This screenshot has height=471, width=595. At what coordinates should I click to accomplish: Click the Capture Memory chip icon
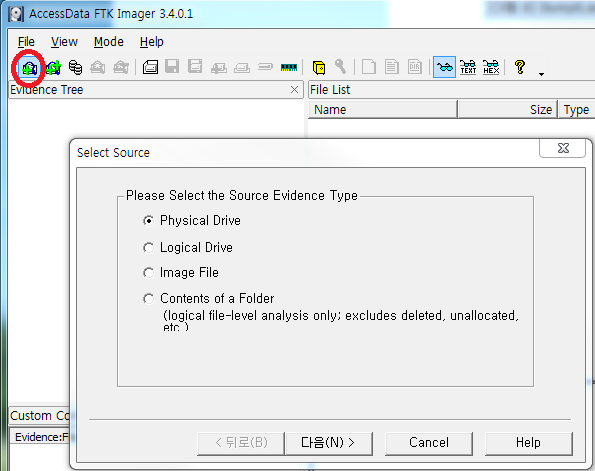click(x=289, y=68)
